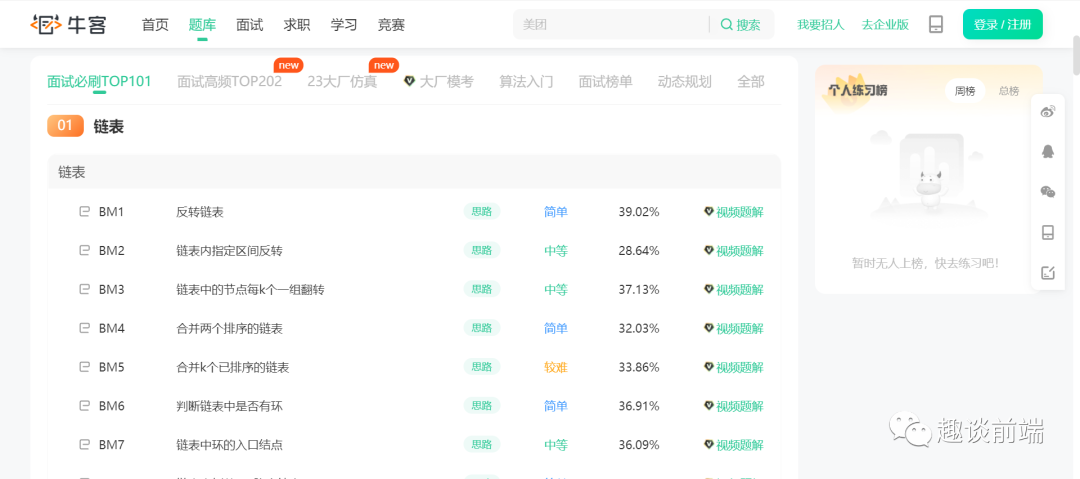
Task: Open the feedback edit icon in sidebar
Action: click(1048, 272)
